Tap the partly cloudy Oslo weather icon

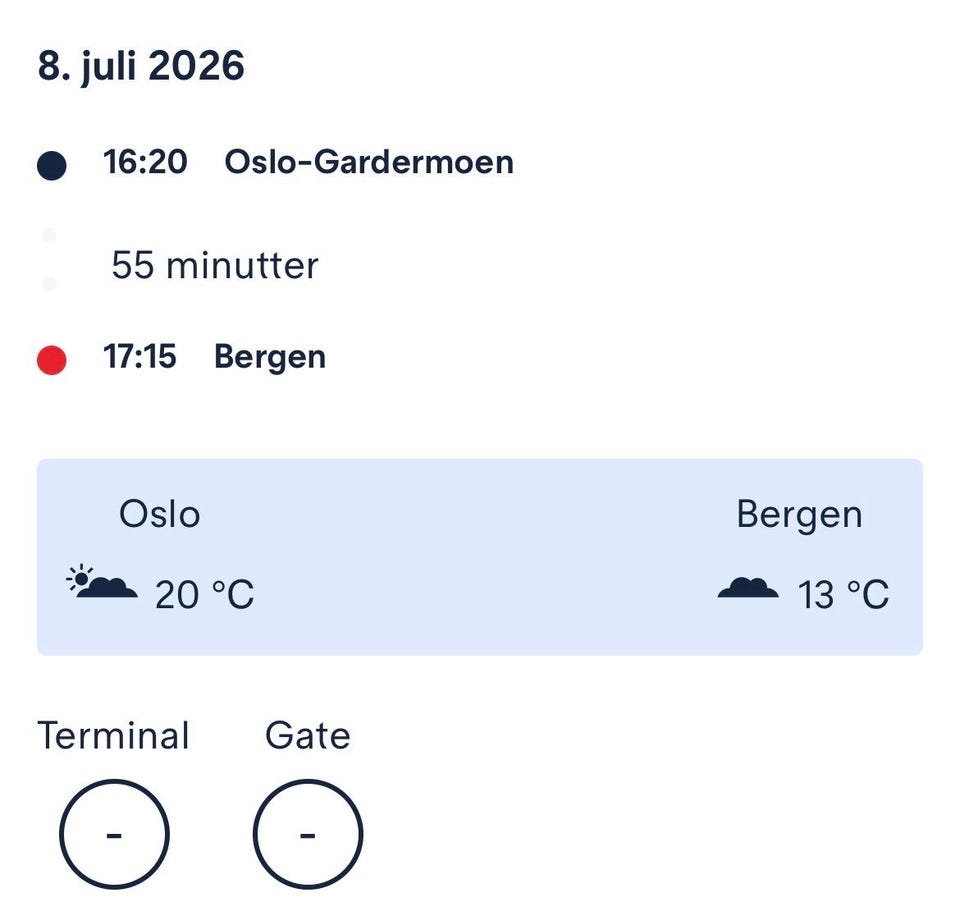click(x=102, y=582)
